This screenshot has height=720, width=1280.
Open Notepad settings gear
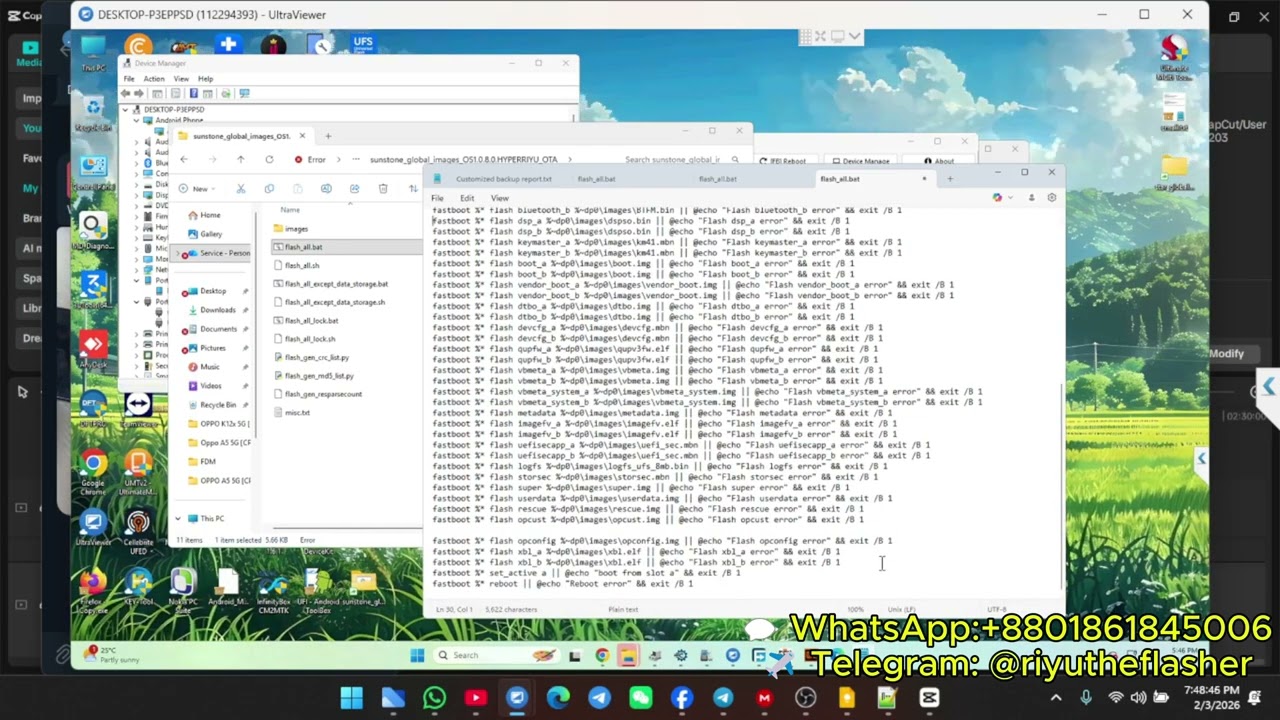1051,198
